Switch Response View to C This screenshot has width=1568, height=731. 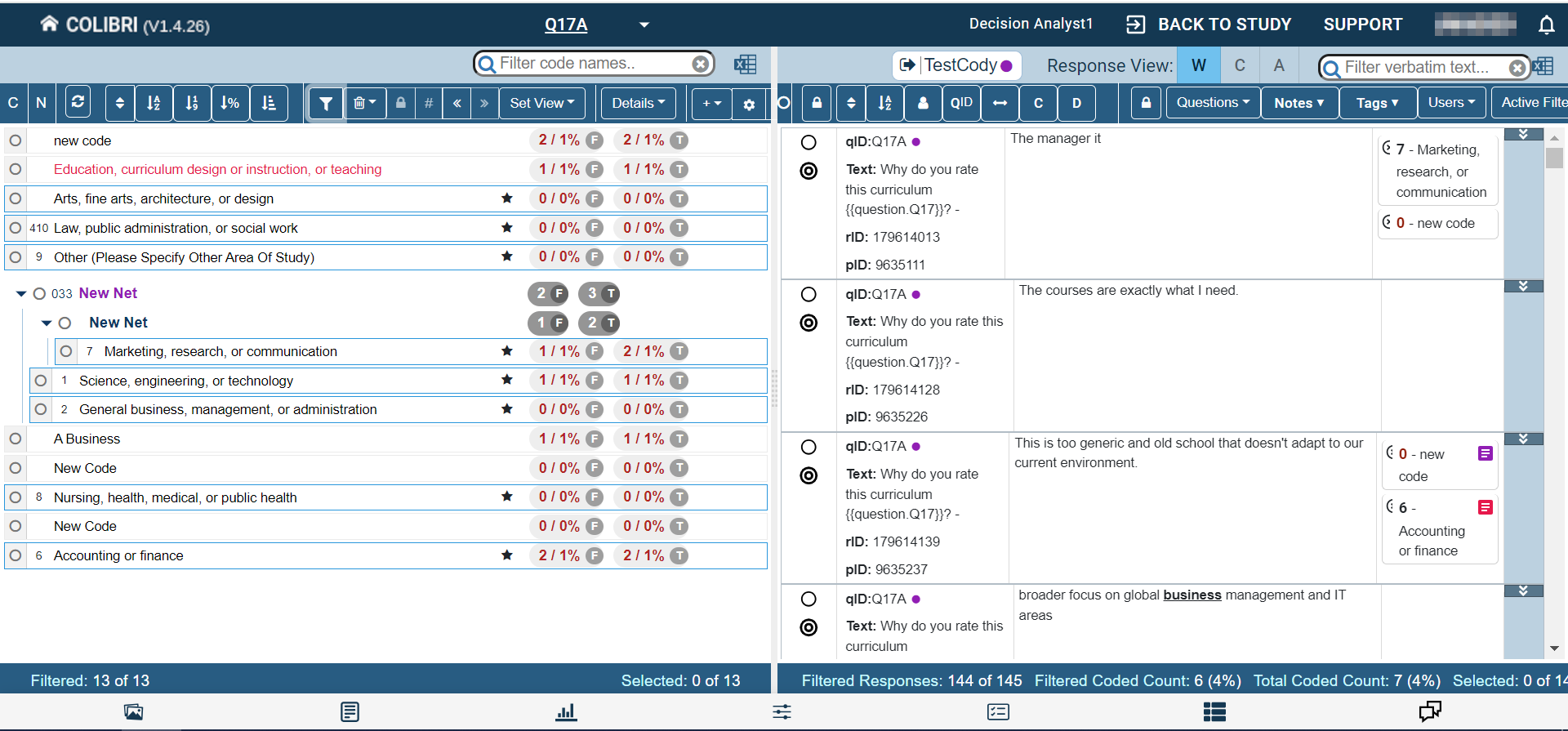[x=1240, y=65]
